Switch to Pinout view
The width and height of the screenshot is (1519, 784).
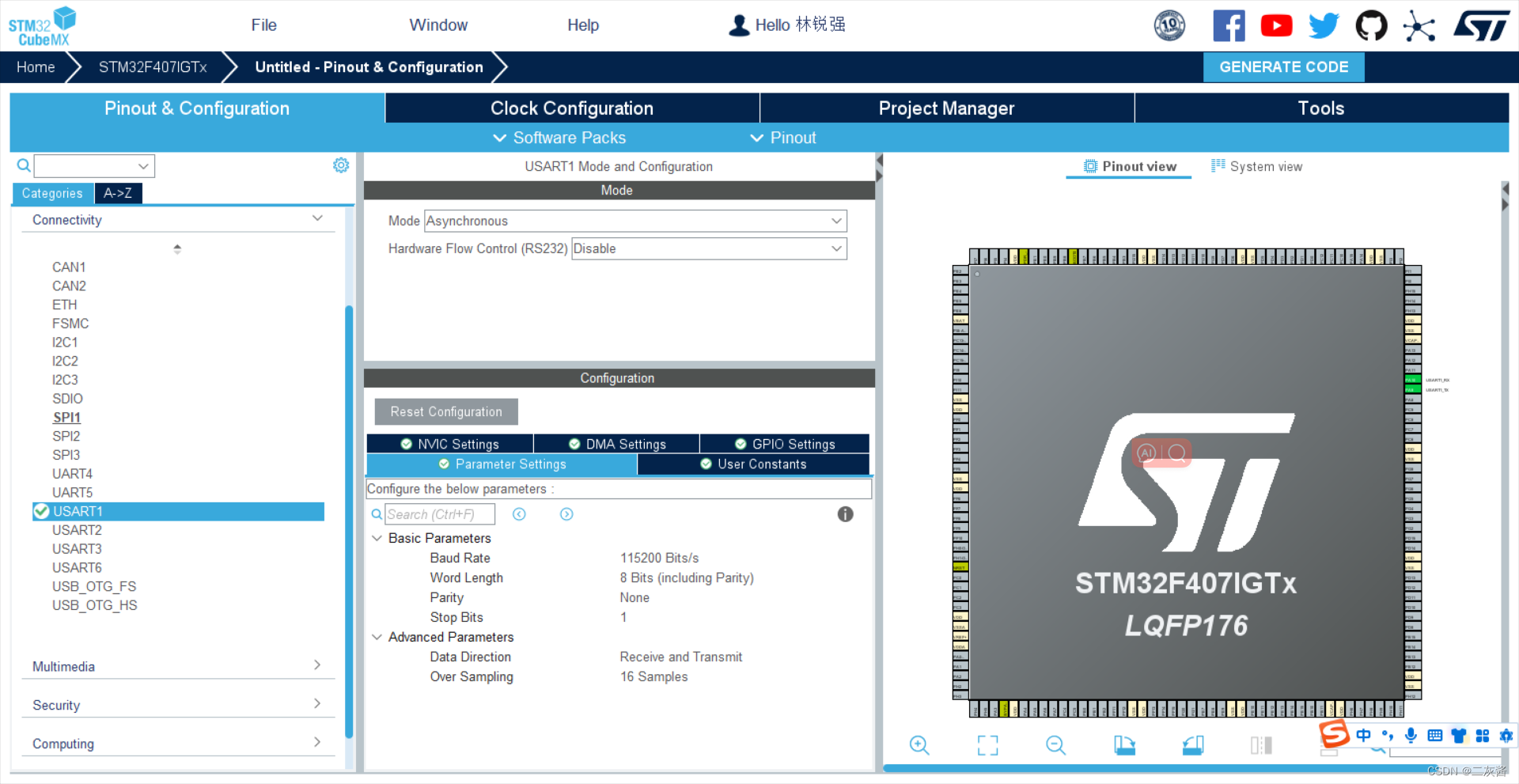click(x=1129, y=166)
